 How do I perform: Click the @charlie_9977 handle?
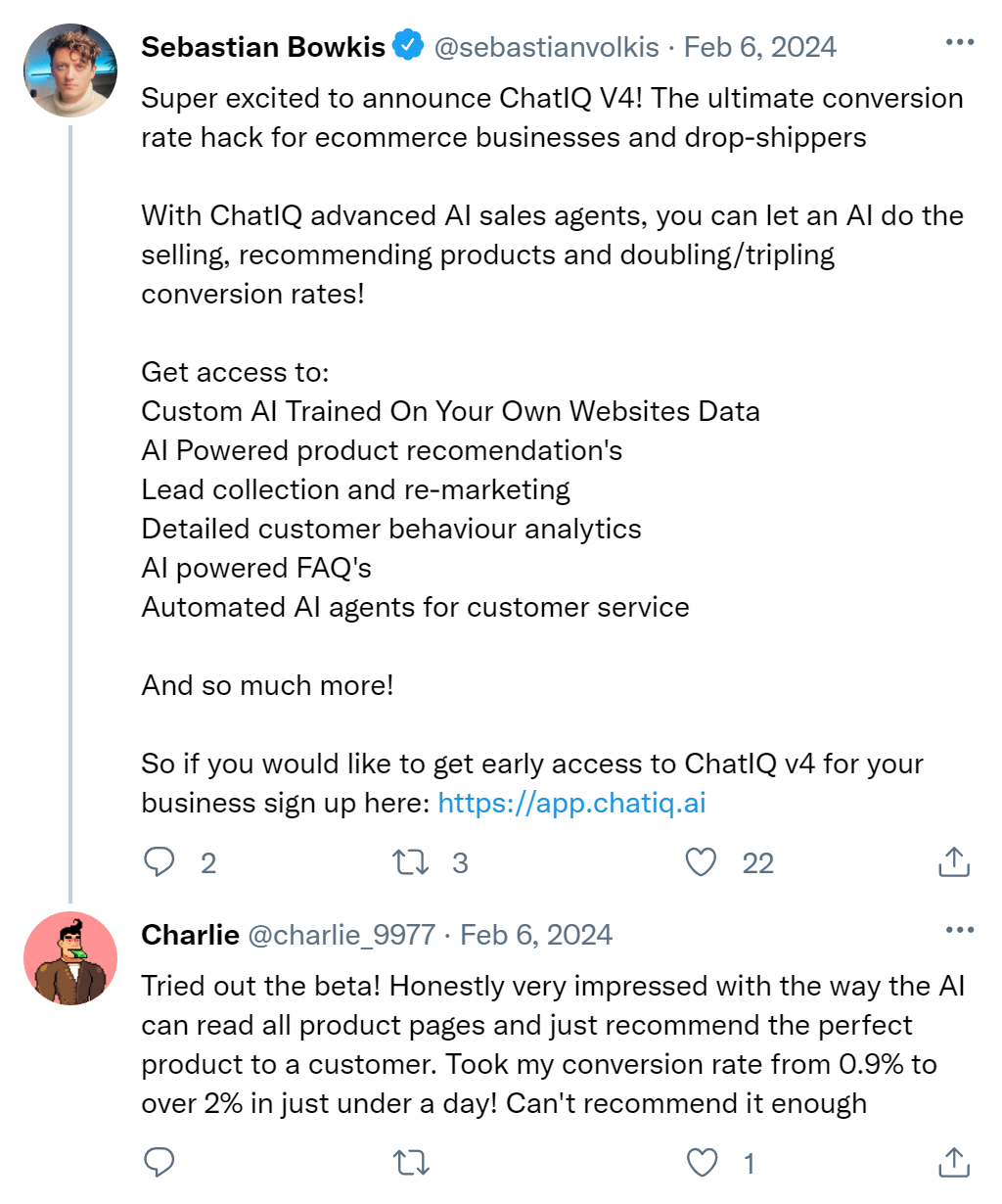pyautogui.click(x=342, y=935)
